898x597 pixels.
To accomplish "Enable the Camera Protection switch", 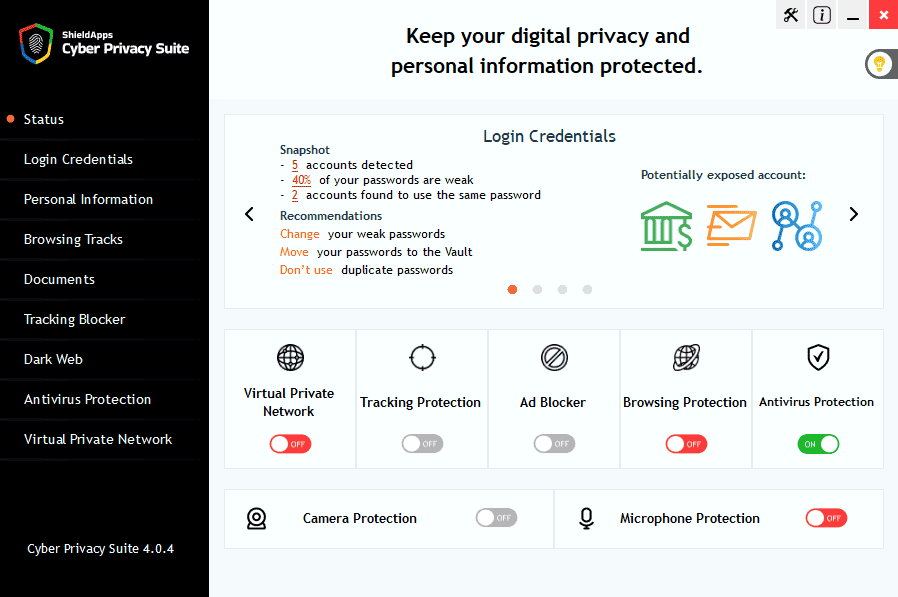I will (x=496, y=517).
